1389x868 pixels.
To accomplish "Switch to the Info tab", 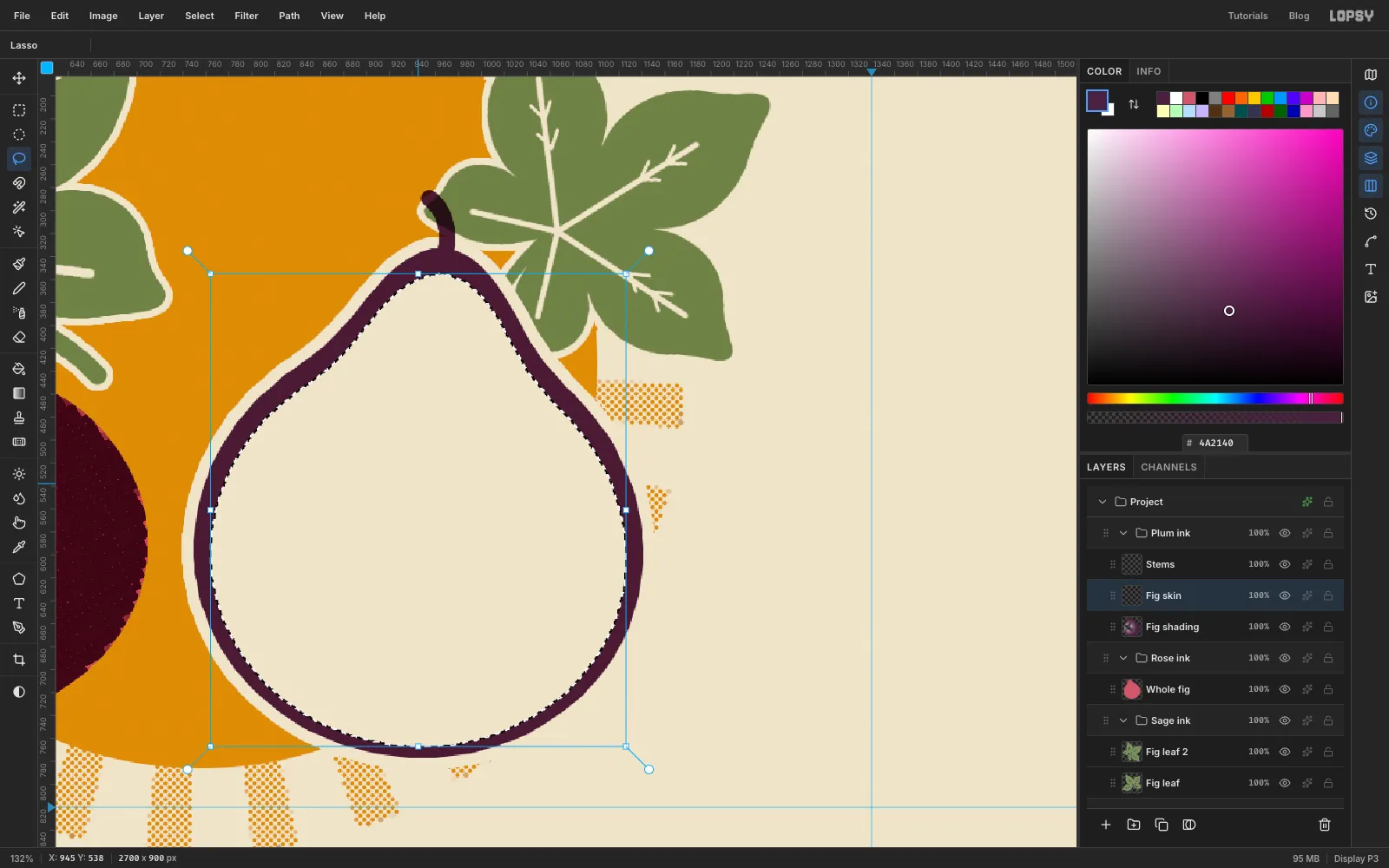I will point(1149,71).
